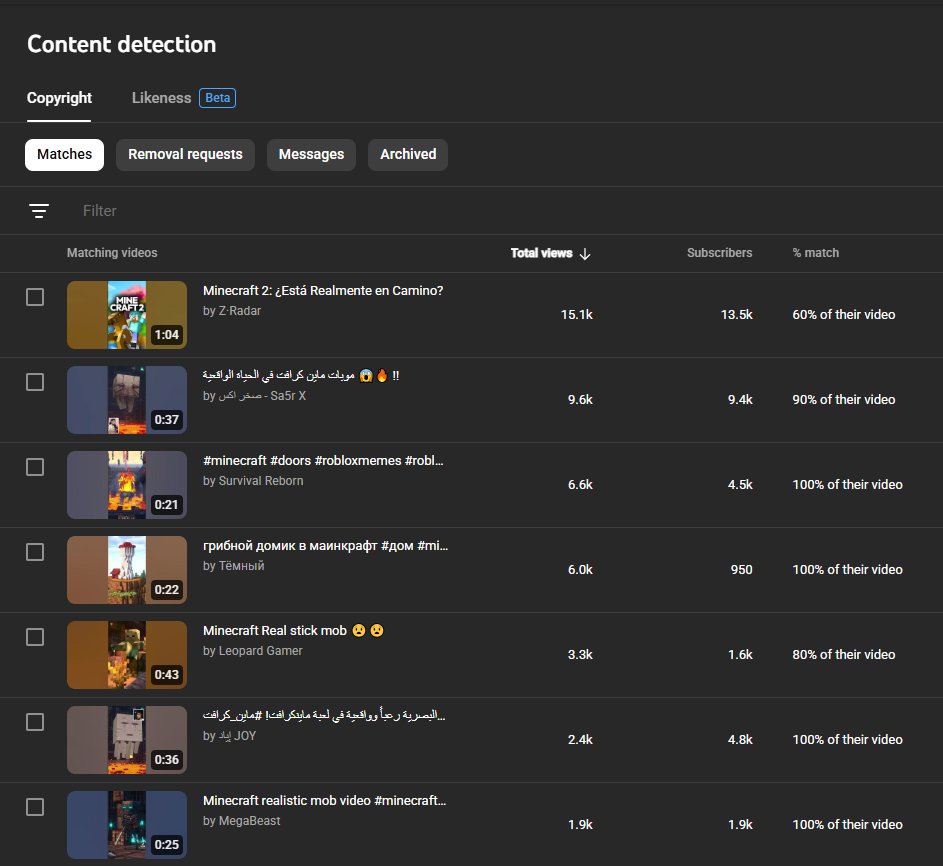Sort by Subscribers column header

coord(719,253)
